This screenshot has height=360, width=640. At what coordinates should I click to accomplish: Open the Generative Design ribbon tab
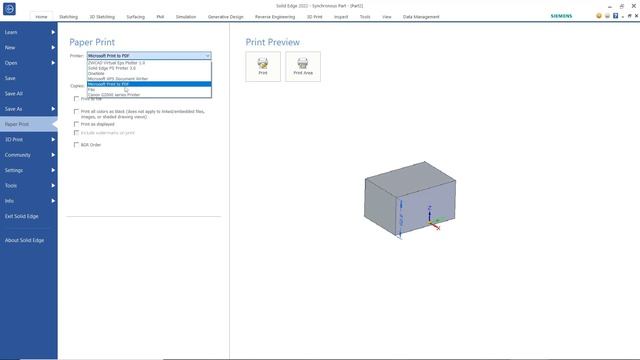pyautogui.click(x=225, y=17)
